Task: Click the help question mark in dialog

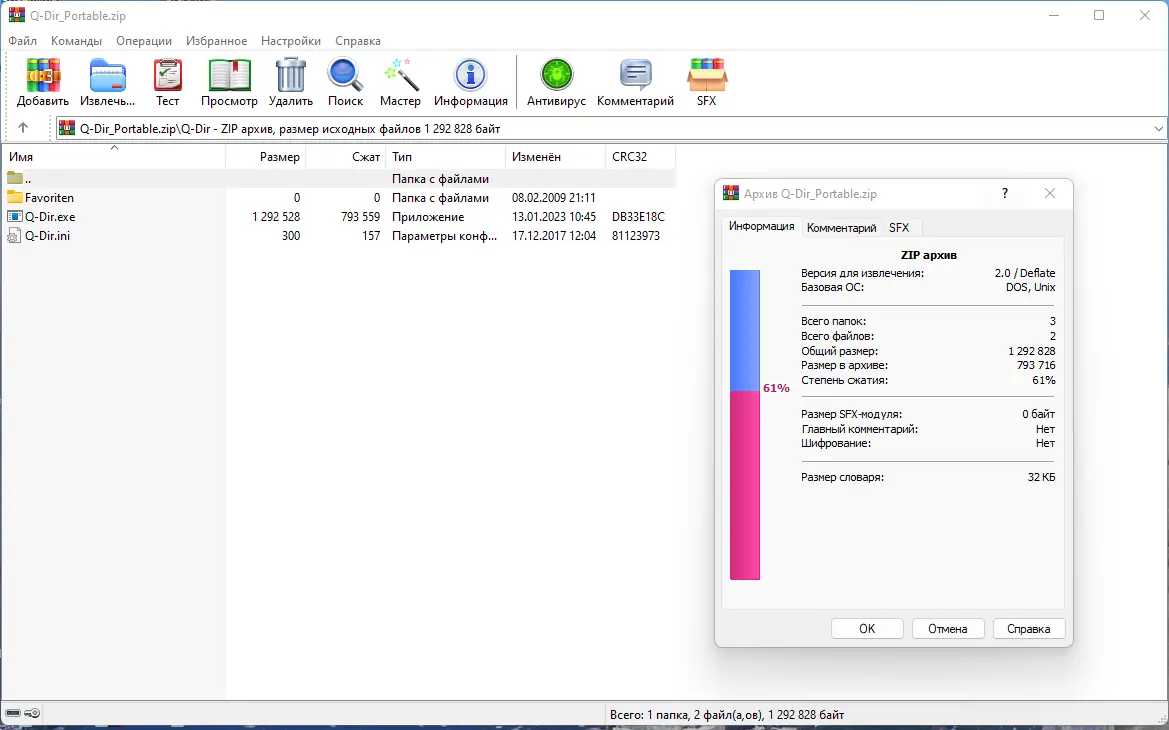Action: 1004,193
